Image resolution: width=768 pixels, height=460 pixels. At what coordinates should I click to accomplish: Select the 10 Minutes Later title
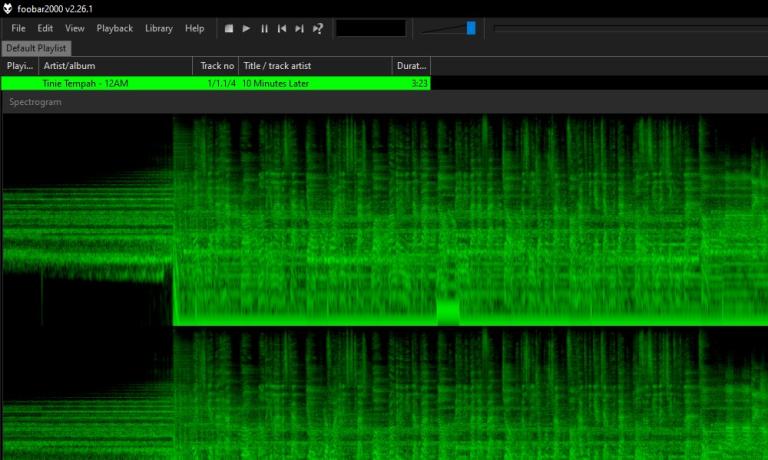[276, 83]
